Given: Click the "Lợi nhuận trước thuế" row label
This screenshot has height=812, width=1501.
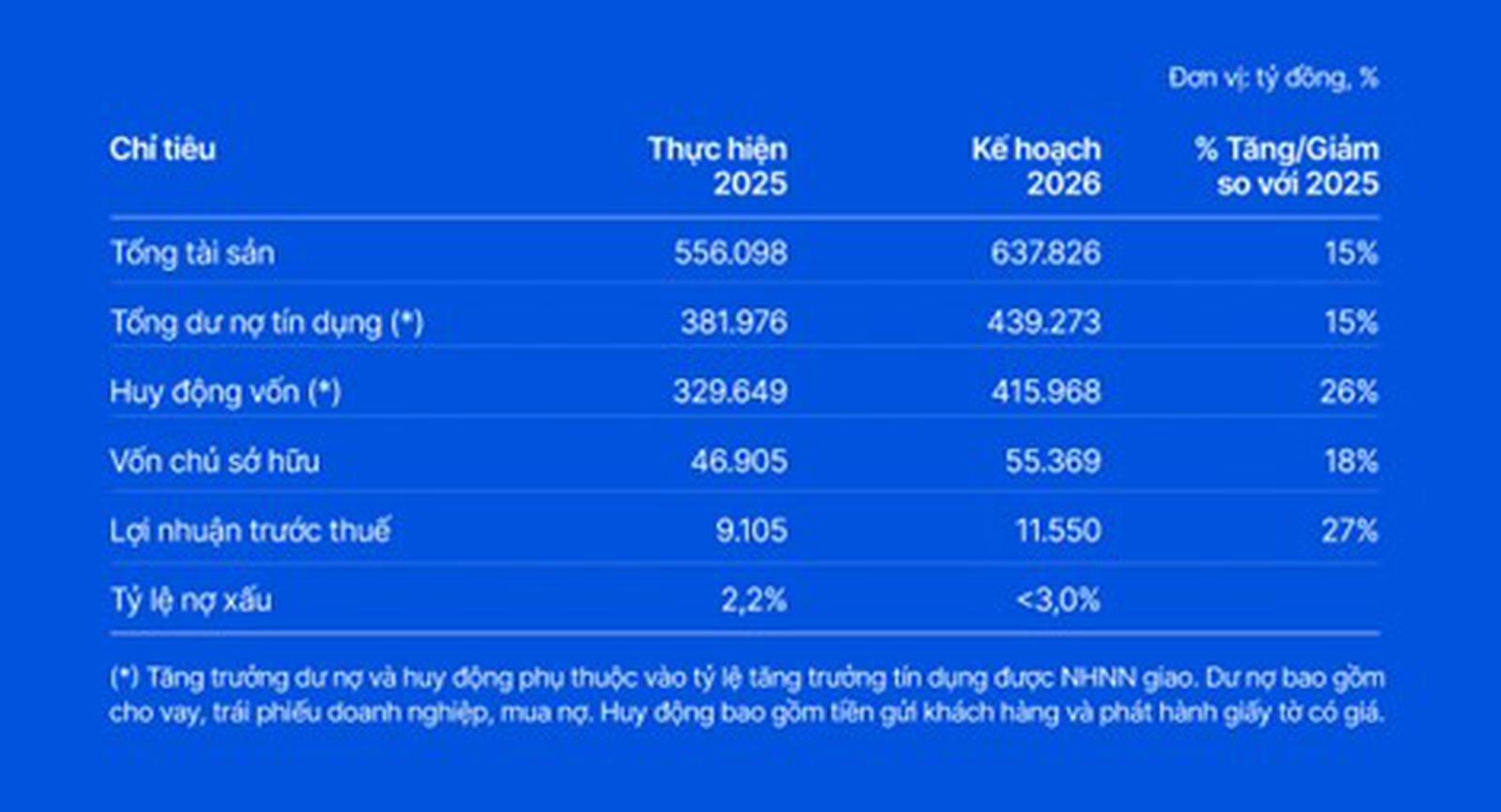Looking at the screenshot, I should (250, 531).
